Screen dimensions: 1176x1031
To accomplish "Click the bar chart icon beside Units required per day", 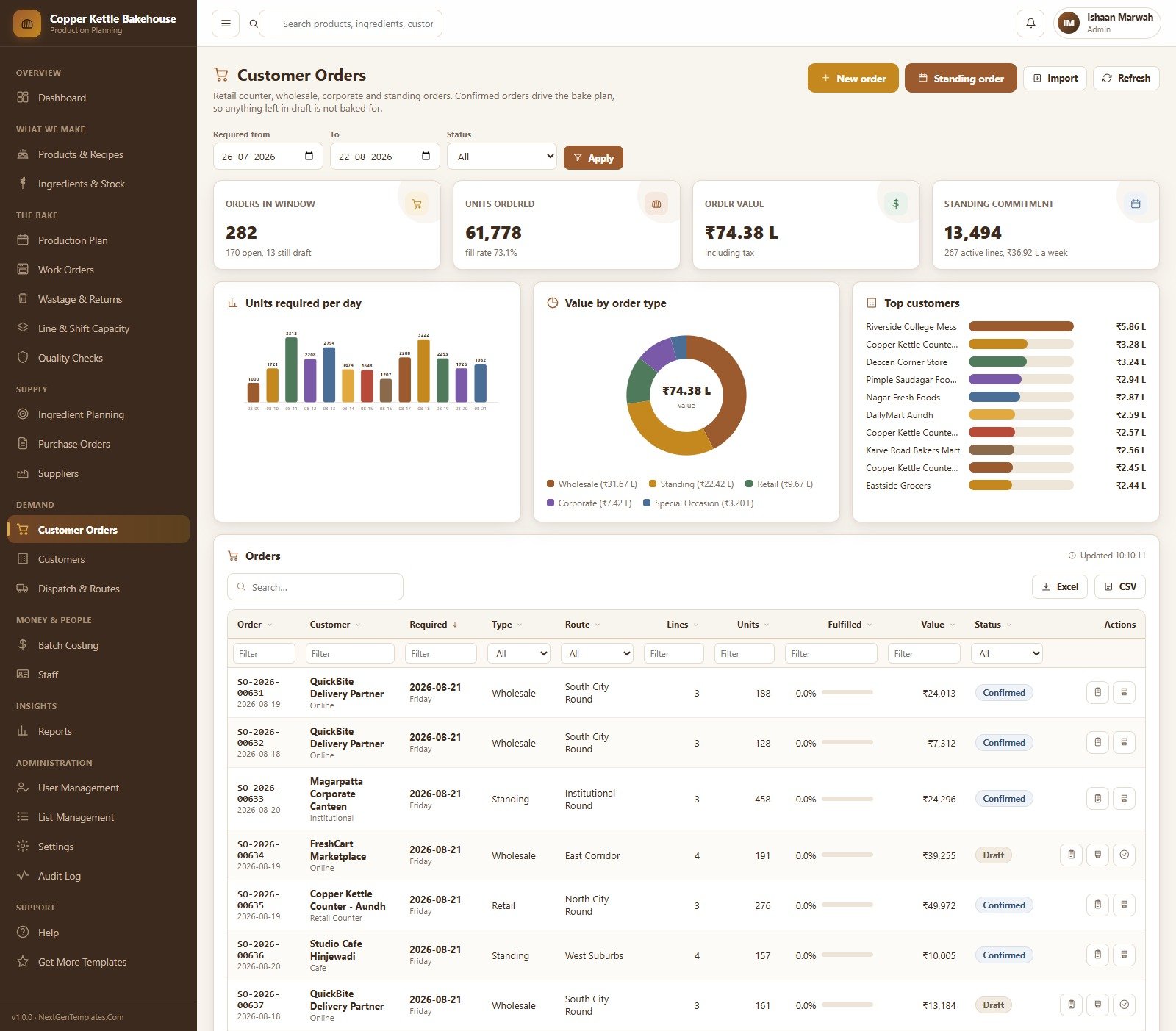I will coord(232,303).
